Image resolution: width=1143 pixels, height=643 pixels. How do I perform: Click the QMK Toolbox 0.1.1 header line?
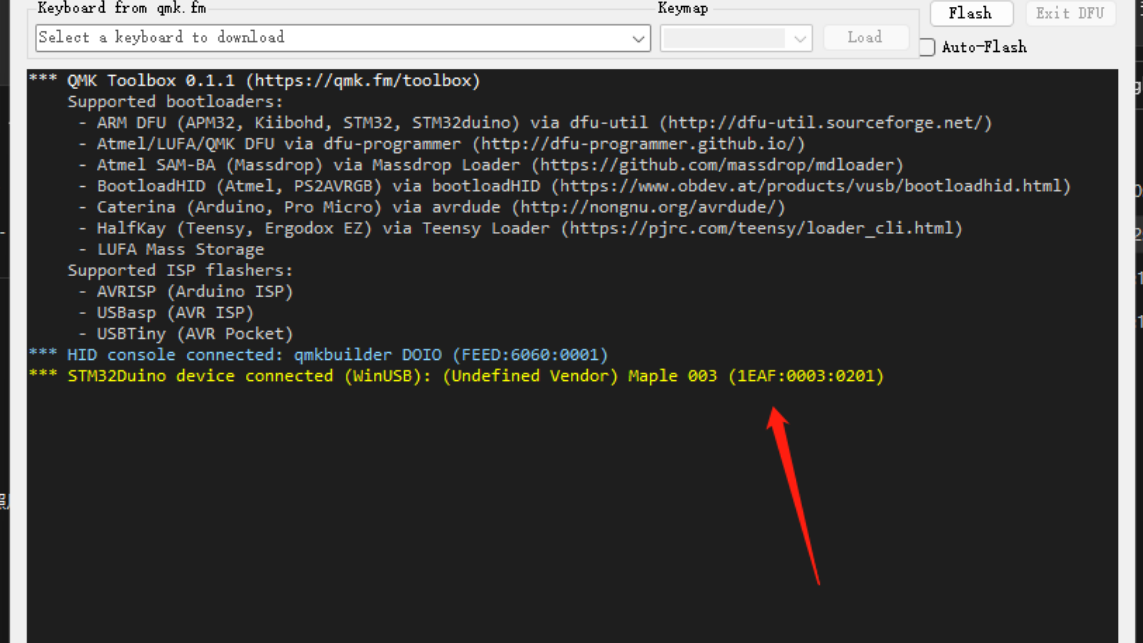tap(254, 81)
